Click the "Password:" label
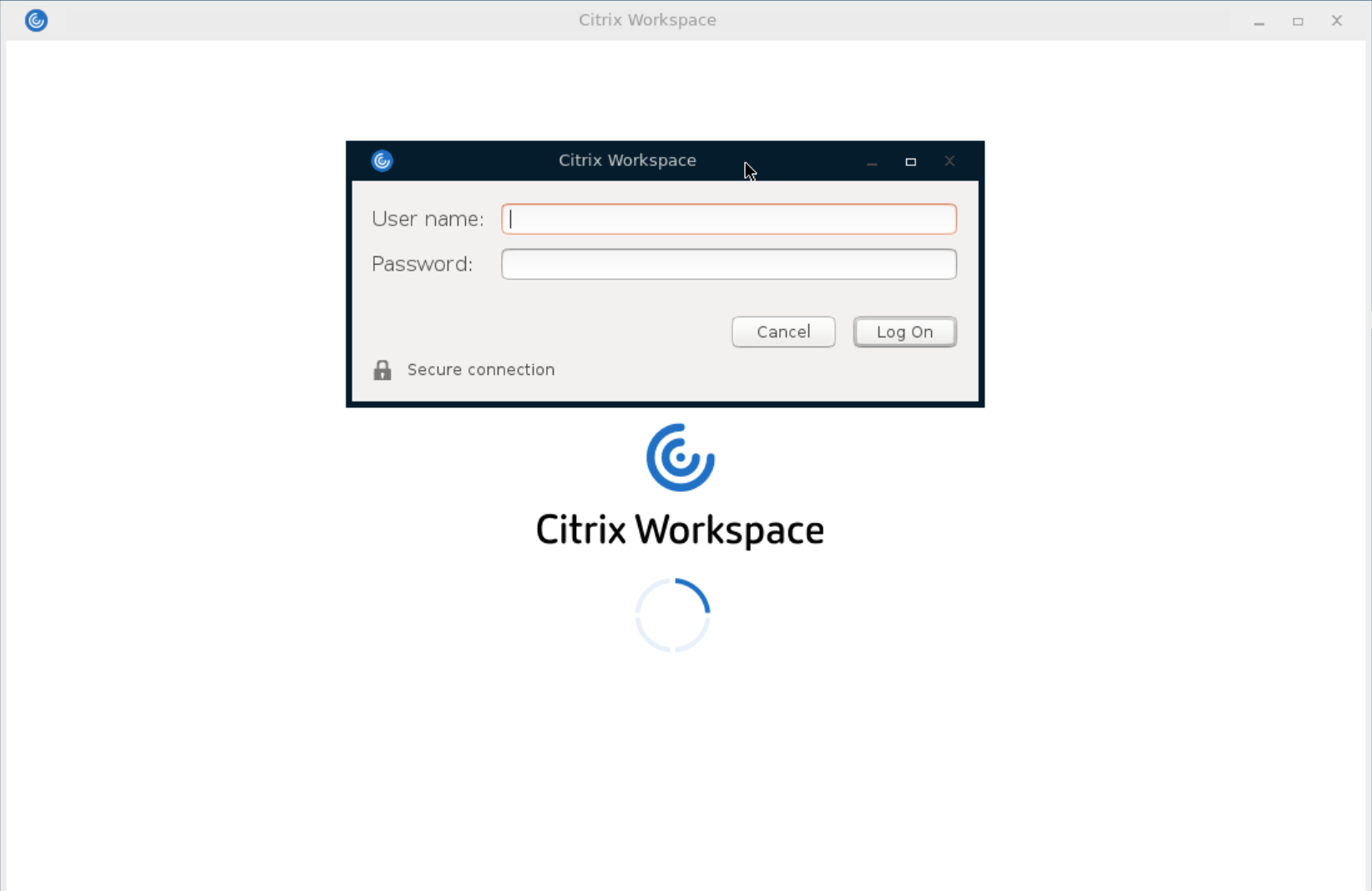Screen dimensions: 1372x891 pyautogui.click(x=422, y=264)
